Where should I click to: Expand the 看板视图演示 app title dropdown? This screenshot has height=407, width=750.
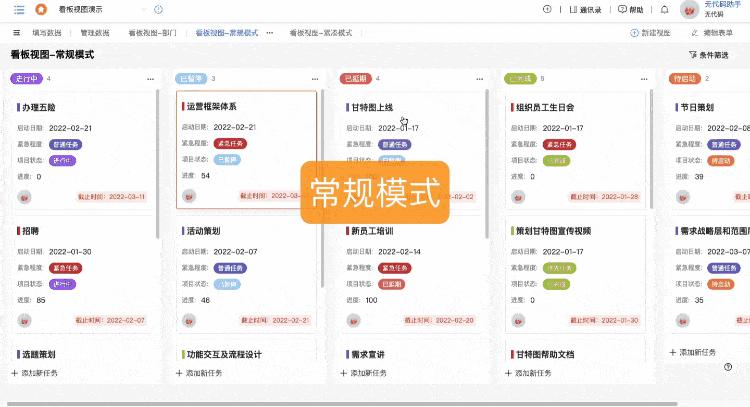[x=143, y=10]
